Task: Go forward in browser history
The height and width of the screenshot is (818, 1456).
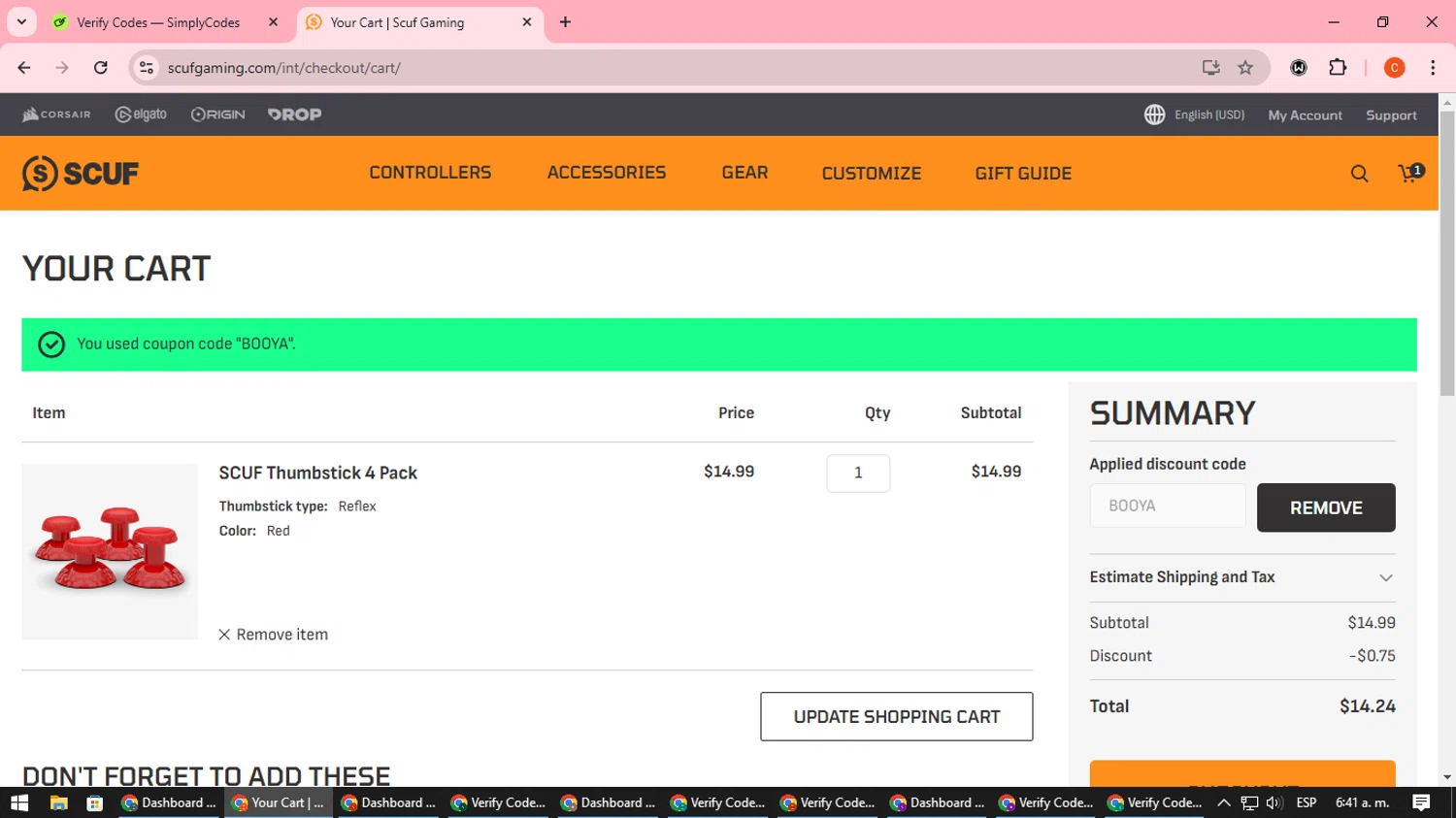Action: pyautogui.click(x=62, y=68)
